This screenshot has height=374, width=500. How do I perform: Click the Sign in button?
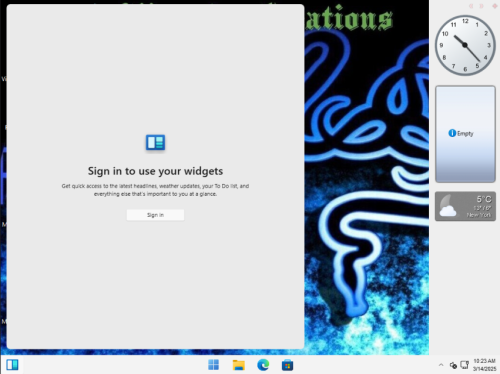pos(155,215)
